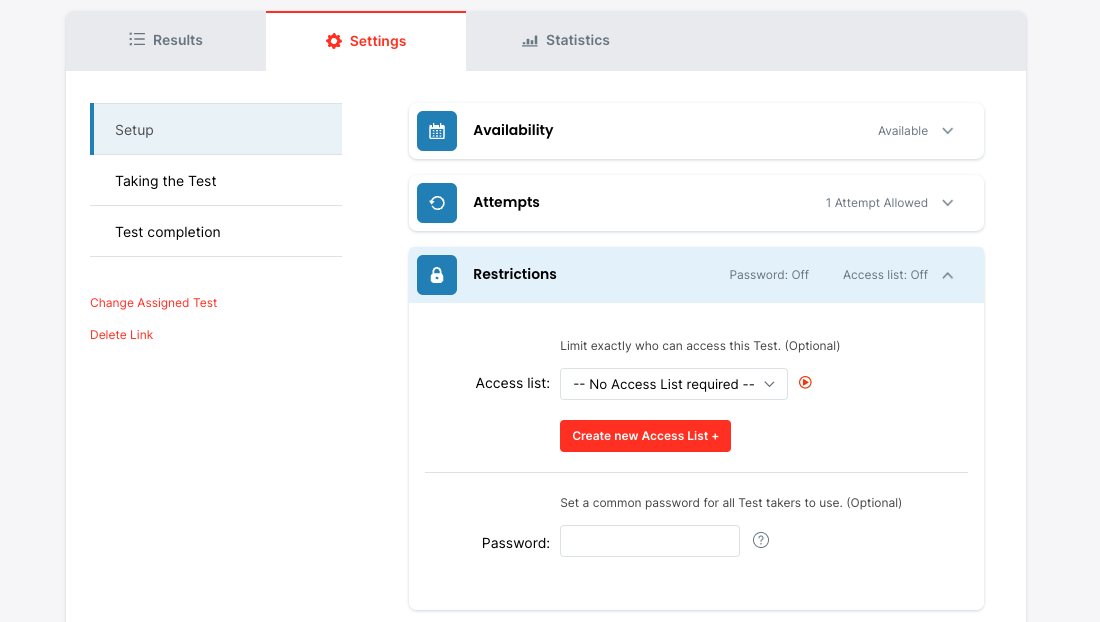This screenshot has height=622, width=1100.
Task: Click the list icon on Results tab
Action: pyautogui.click(x=137, y=40)
